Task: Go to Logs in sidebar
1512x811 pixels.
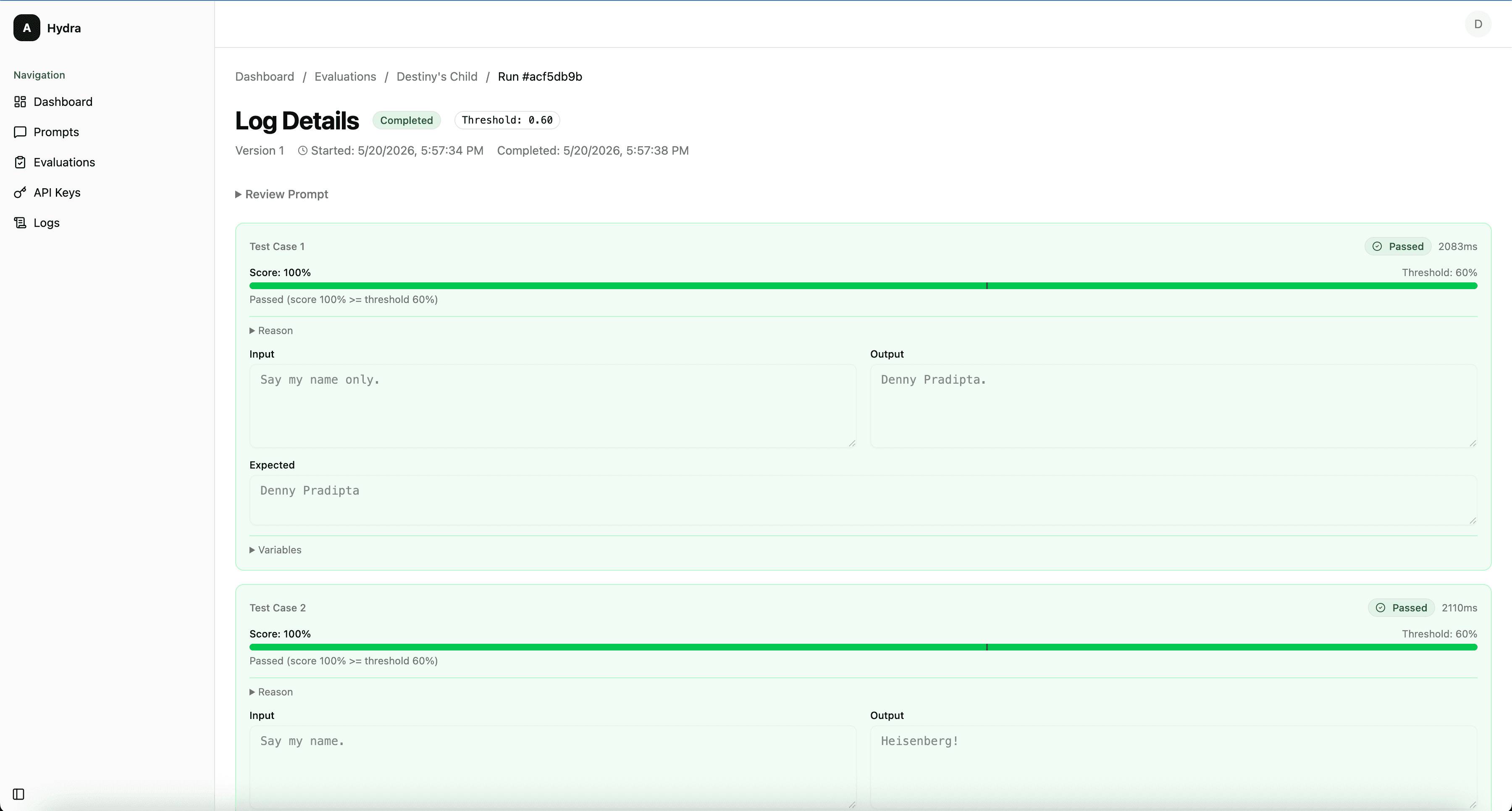Action: point(46,223)
